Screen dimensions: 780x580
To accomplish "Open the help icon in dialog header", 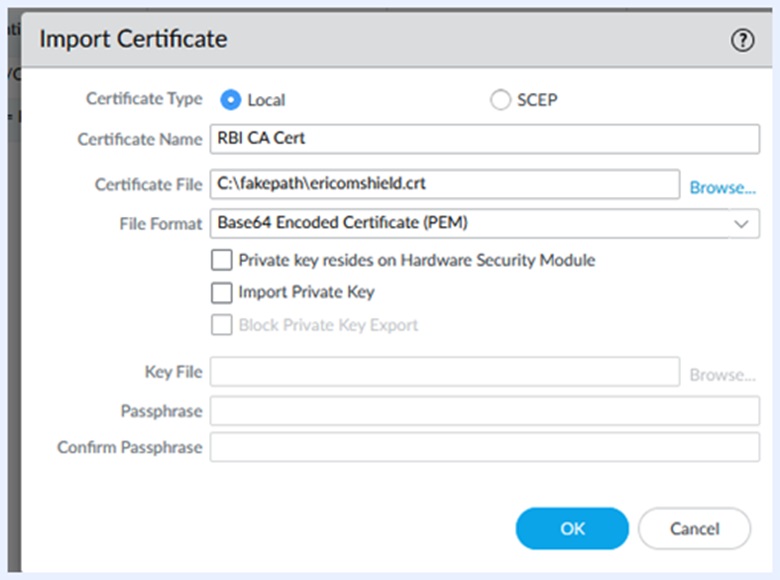I will (x=742, y=41).
